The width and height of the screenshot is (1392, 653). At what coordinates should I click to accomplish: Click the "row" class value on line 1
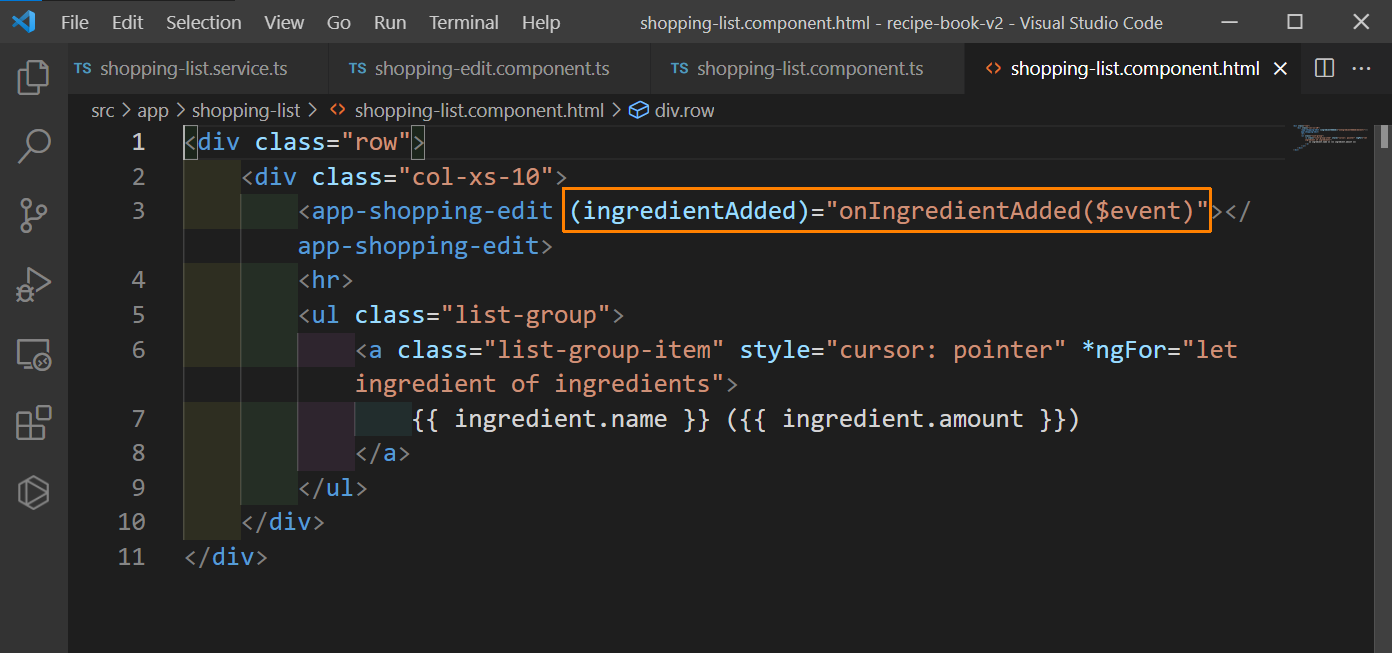point(376,142)
